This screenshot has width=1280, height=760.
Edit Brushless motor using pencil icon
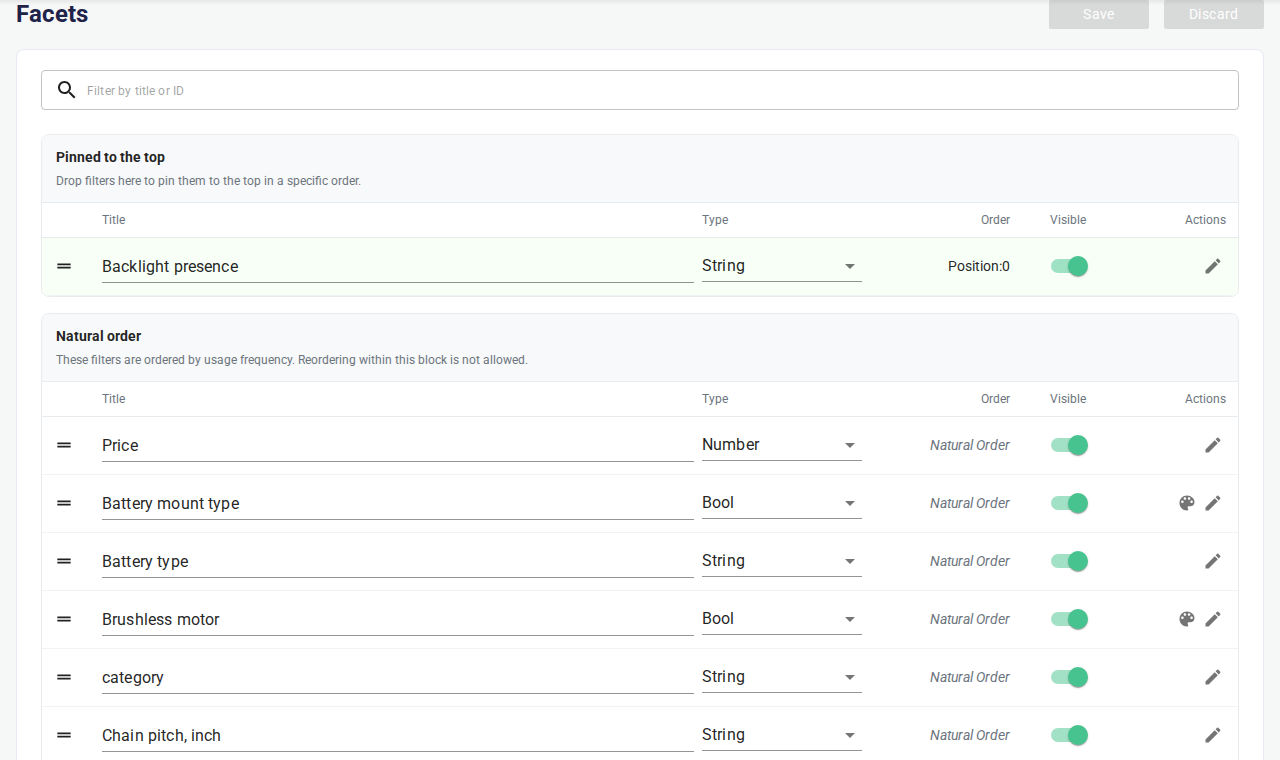1213,619
